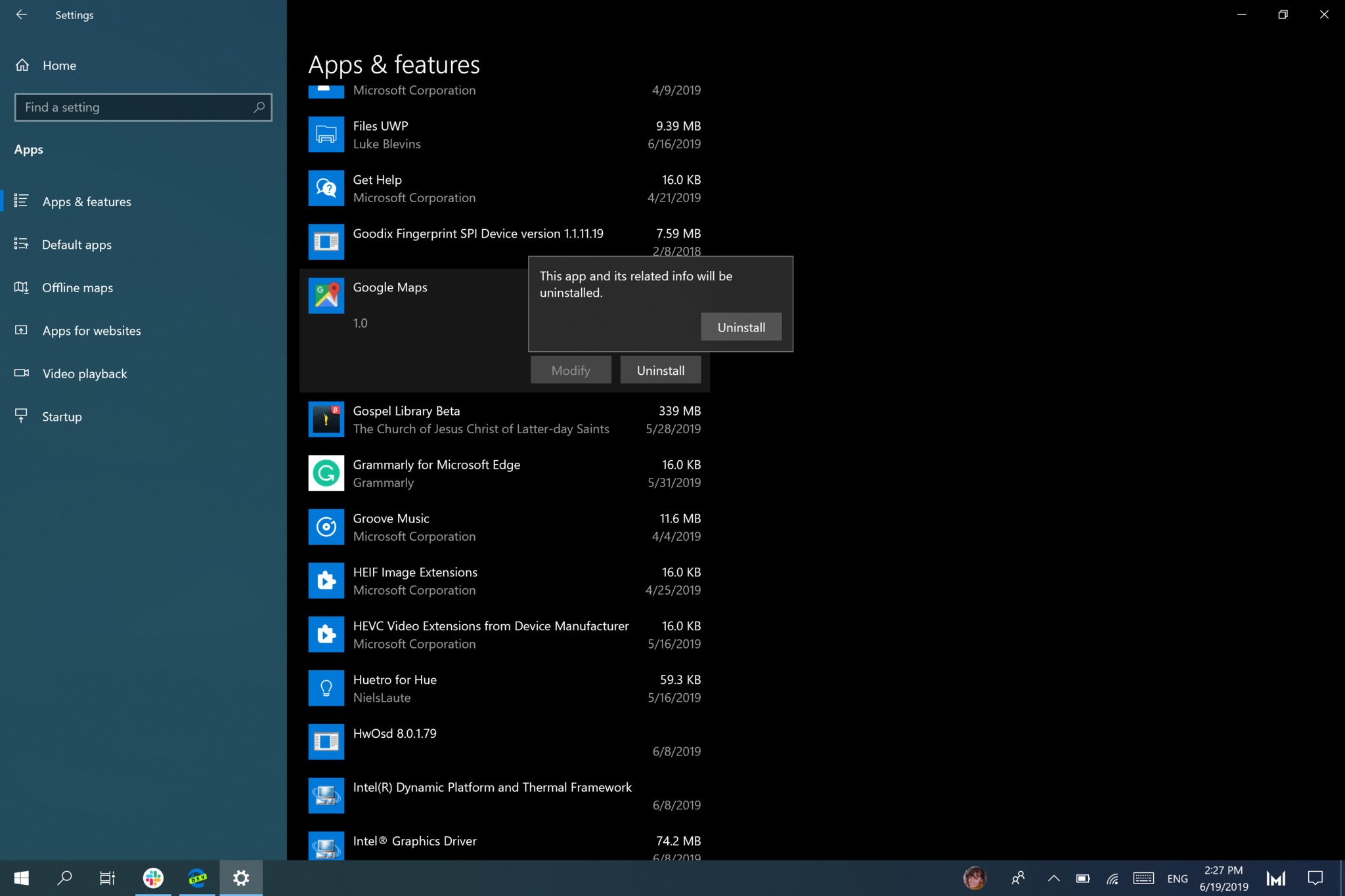This screenshot has width=1345, height=896.
Task: Open Default apps settings page
Action: (77, 245)
